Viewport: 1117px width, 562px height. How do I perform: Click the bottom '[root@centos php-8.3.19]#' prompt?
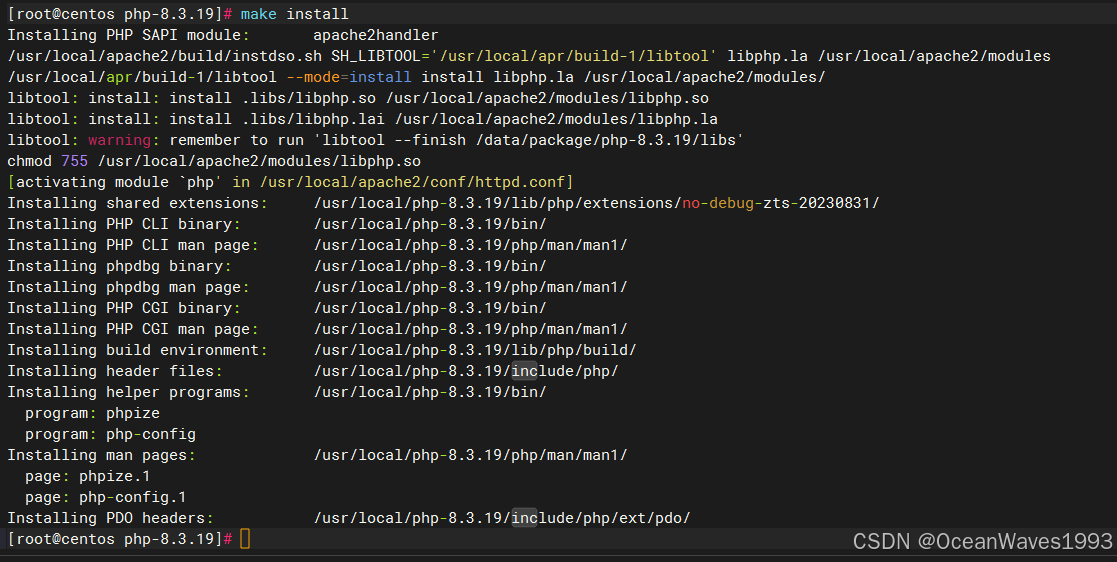120,539
